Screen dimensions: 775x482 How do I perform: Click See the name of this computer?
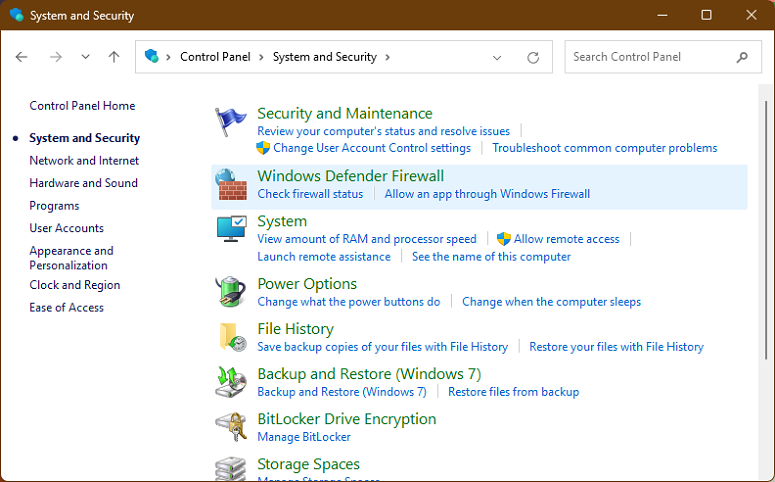(x=491, y=257)
